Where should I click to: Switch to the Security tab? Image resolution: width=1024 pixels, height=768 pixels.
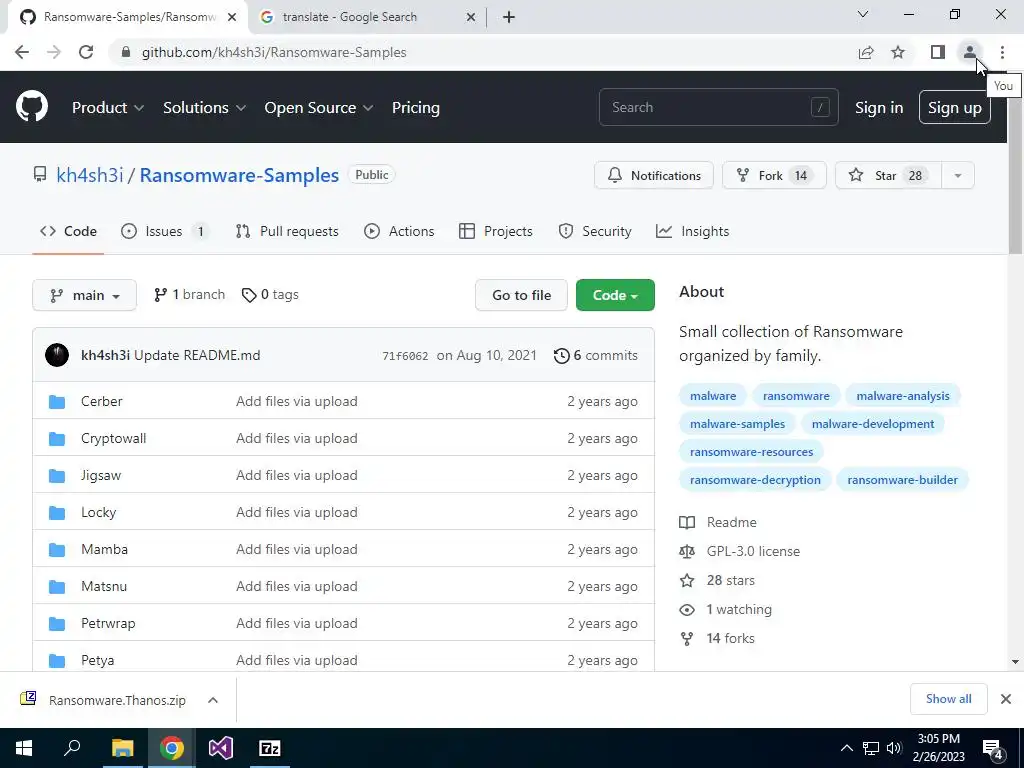[595, 231]
